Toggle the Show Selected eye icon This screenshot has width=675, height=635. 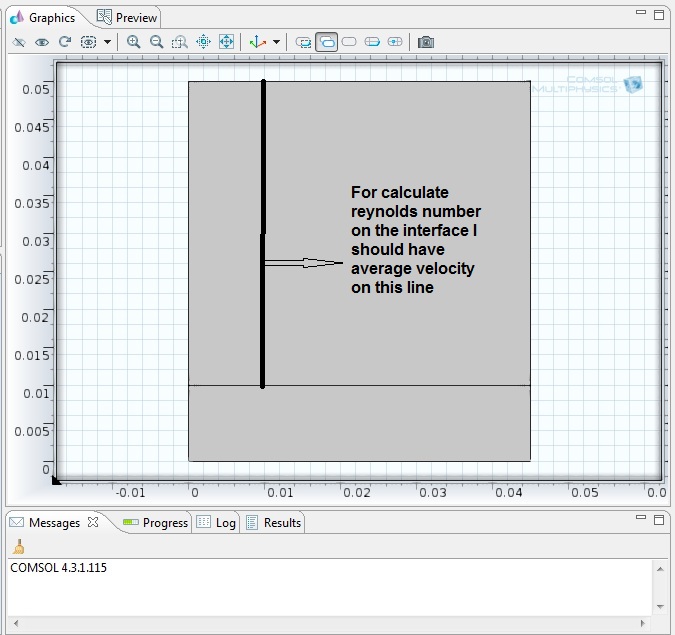tap(42, 42)
